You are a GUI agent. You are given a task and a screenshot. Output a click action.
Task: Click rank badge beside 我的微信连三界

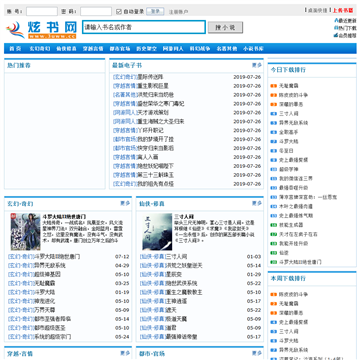tap(274, 179)
